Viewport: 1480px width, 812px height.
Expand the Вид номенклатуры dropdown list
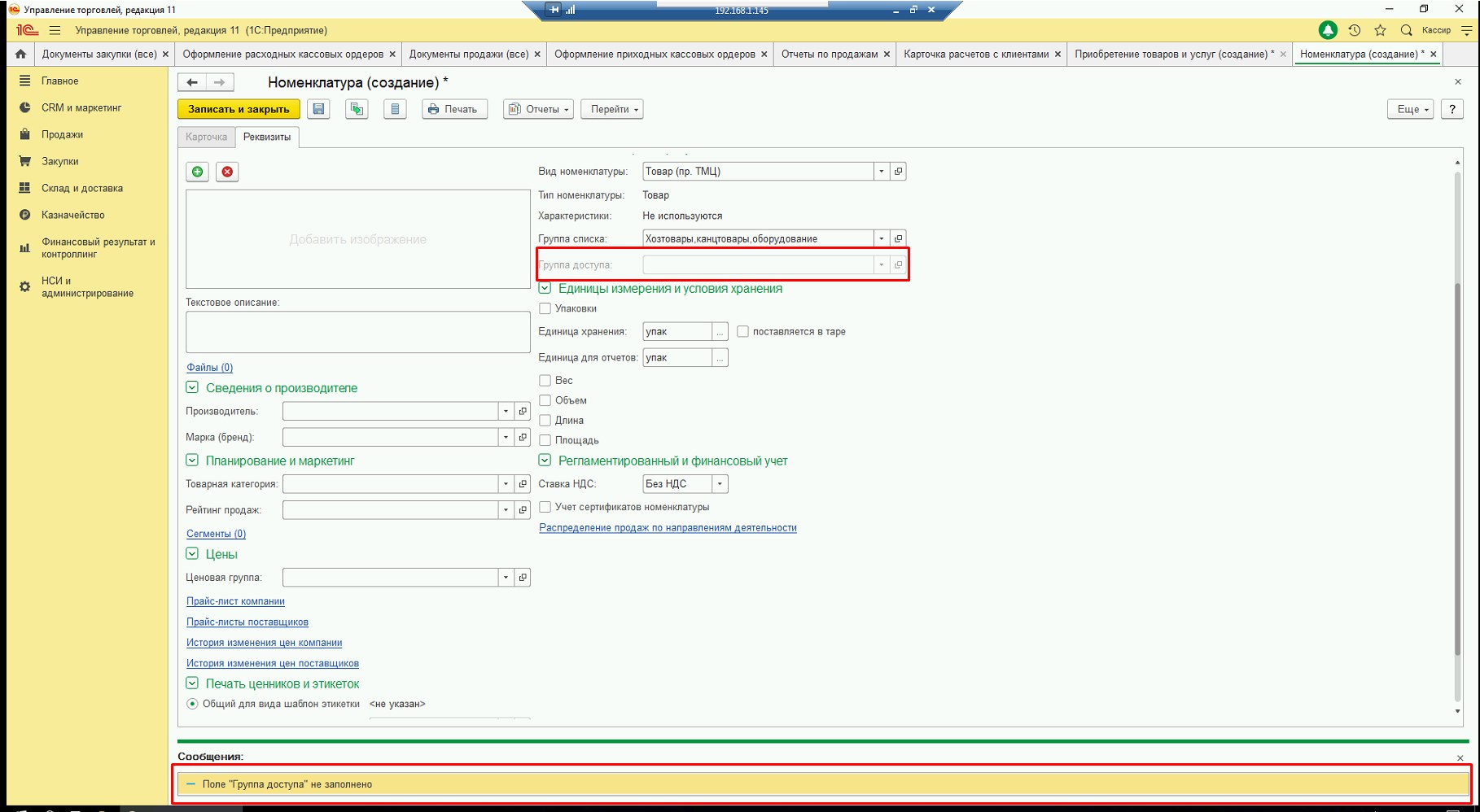point(881,172)
